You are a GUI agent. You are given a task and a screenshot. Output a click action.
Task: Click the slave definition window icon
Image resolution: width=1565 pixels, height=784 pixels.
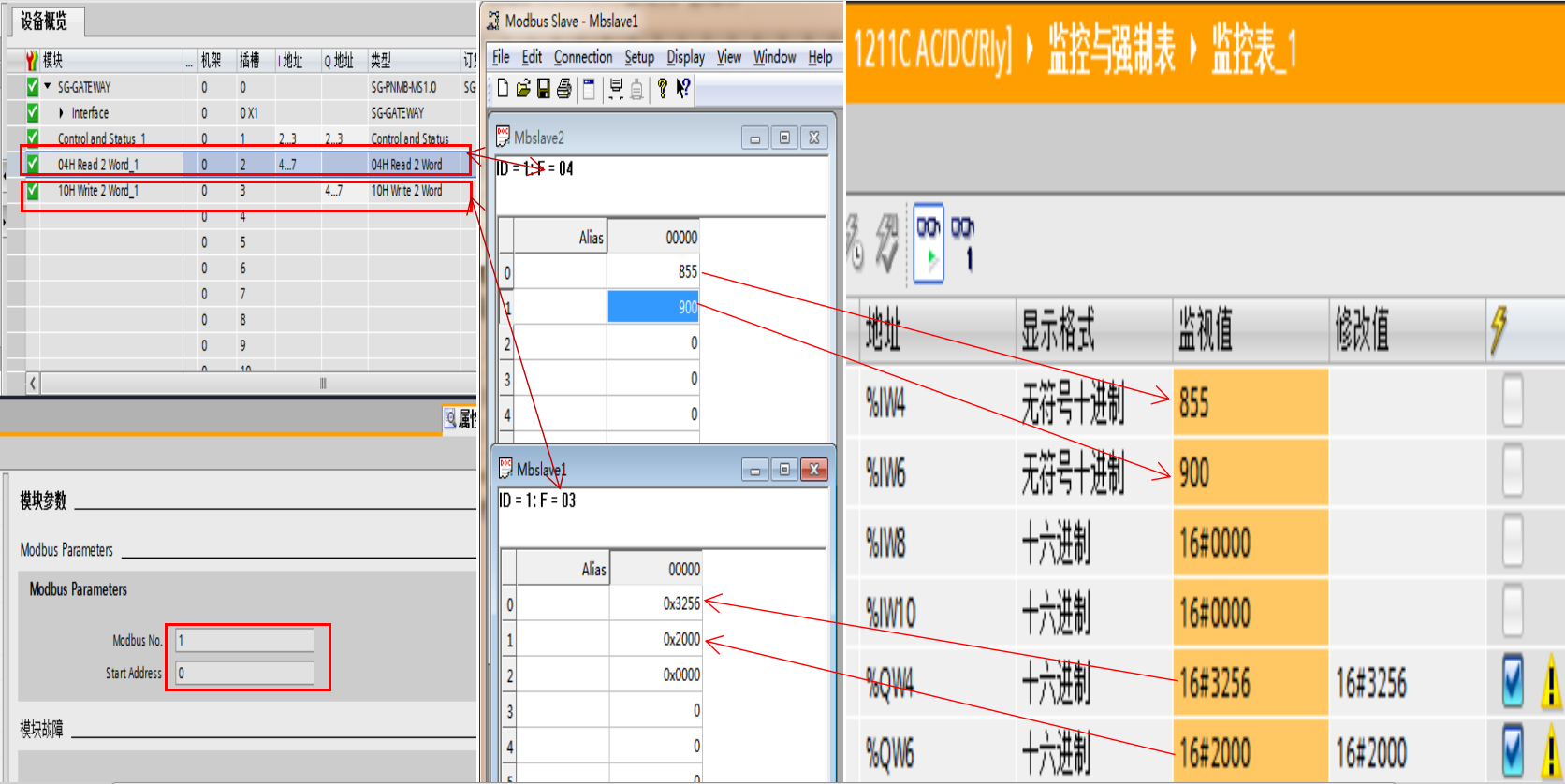click(x=589, y=89)
